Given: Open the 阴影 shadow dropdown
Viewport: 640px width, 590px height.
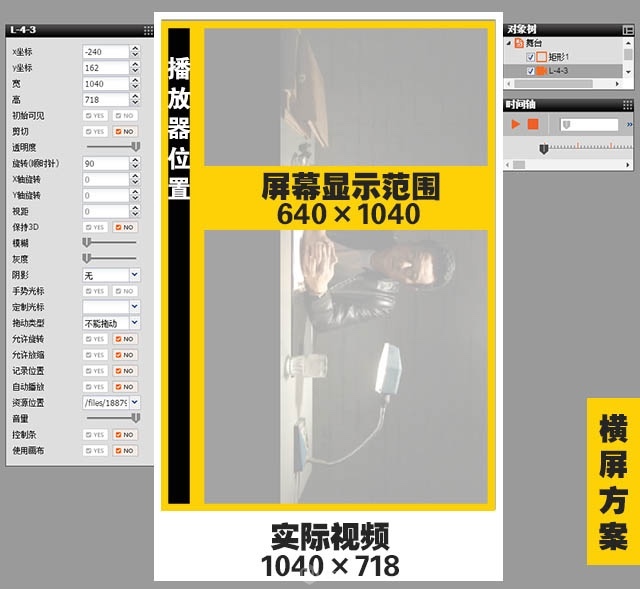Looking at the screenshot, I should coord(135,274).
